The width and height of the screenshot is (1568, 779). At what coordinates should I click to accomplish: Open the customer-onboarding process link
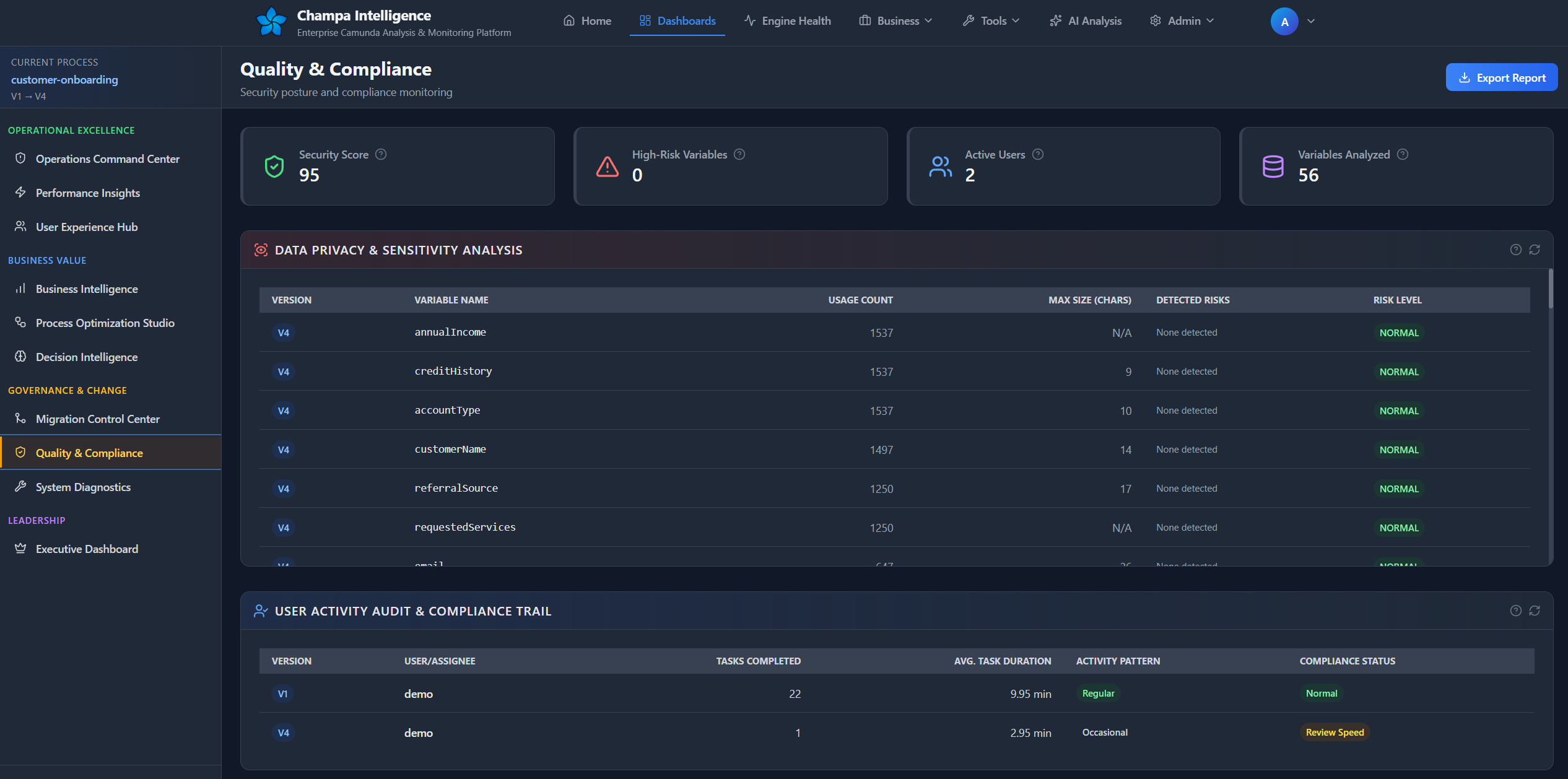pyautogui.click(x=64, y=79)
